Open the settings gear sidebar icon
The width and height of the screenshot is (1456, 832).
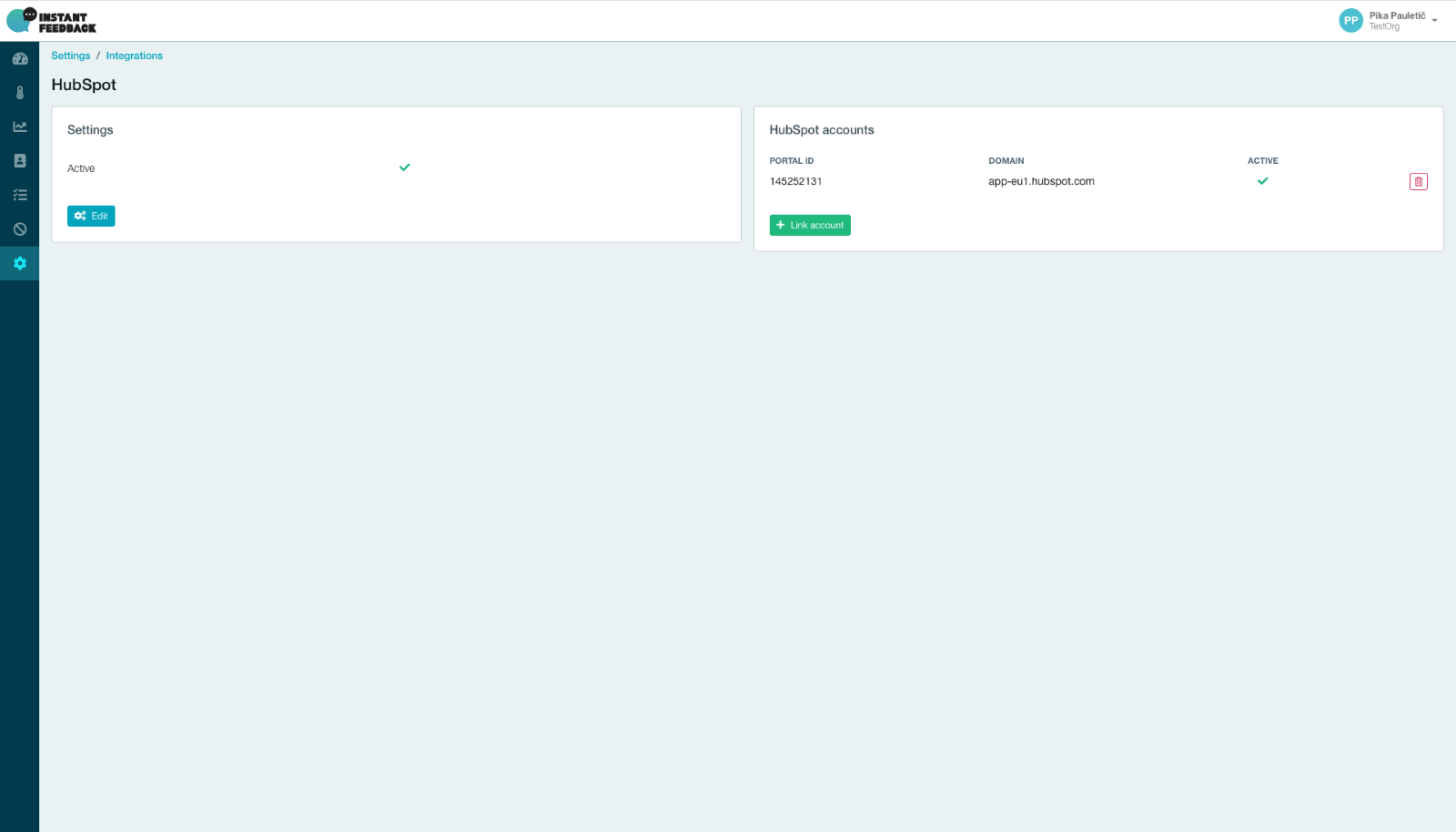[20, 263]
